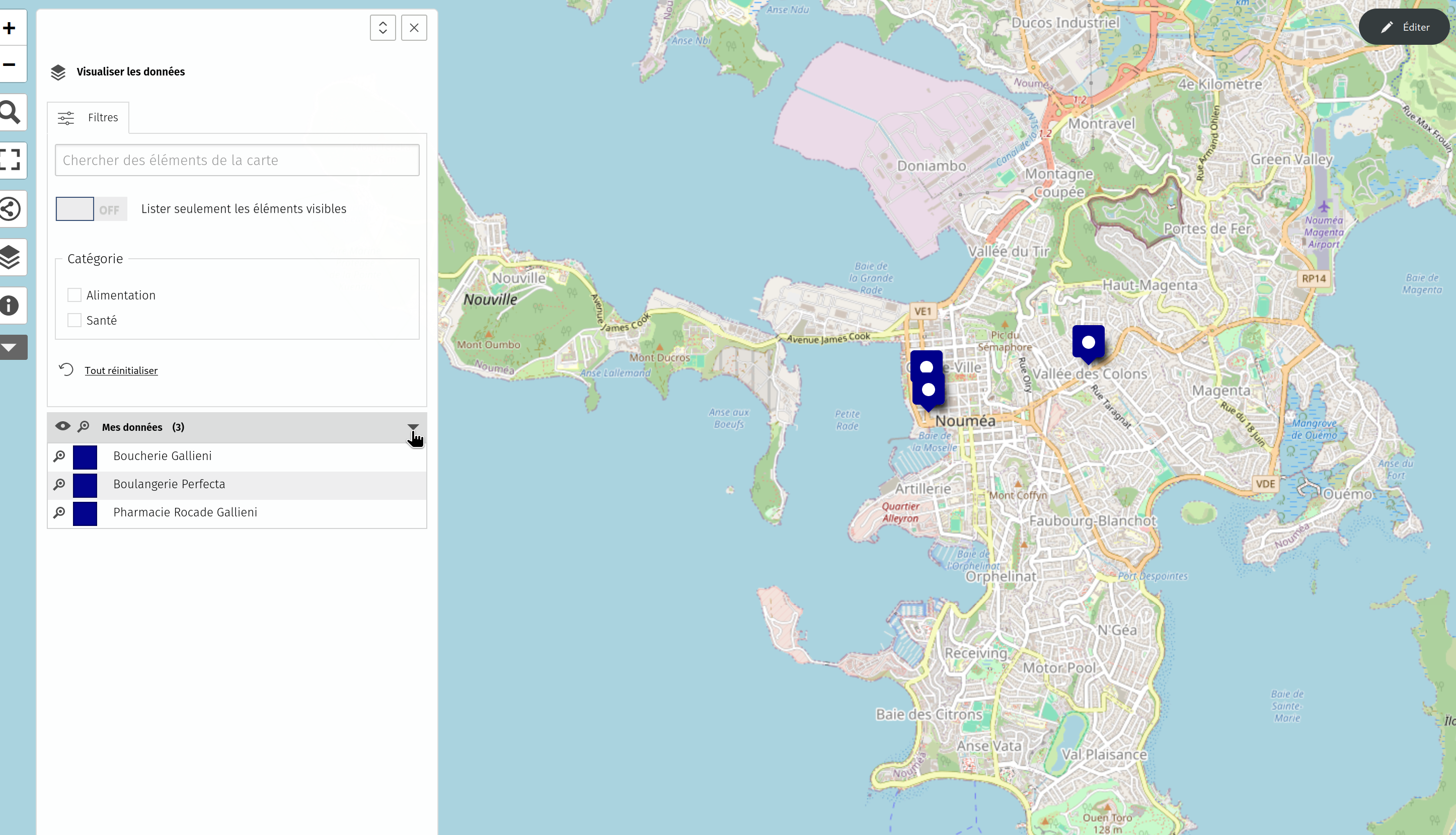Check the Alimentation category checkbox
The image size is (1456, 835).
74,295
